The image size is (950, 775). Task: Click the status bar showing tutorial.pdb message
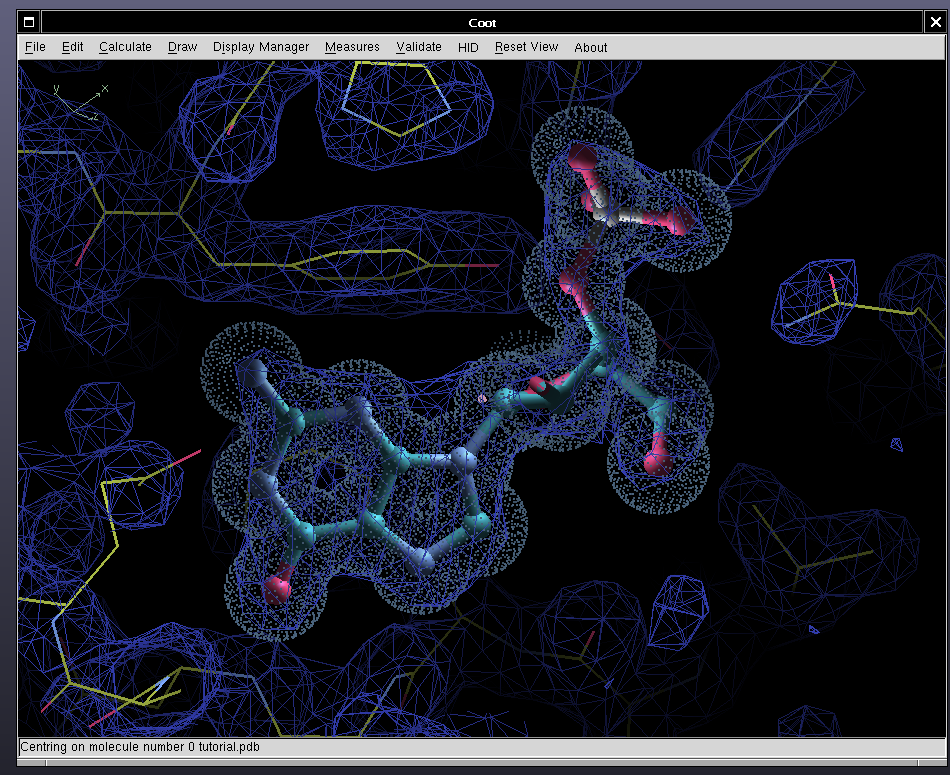[140, 747]
